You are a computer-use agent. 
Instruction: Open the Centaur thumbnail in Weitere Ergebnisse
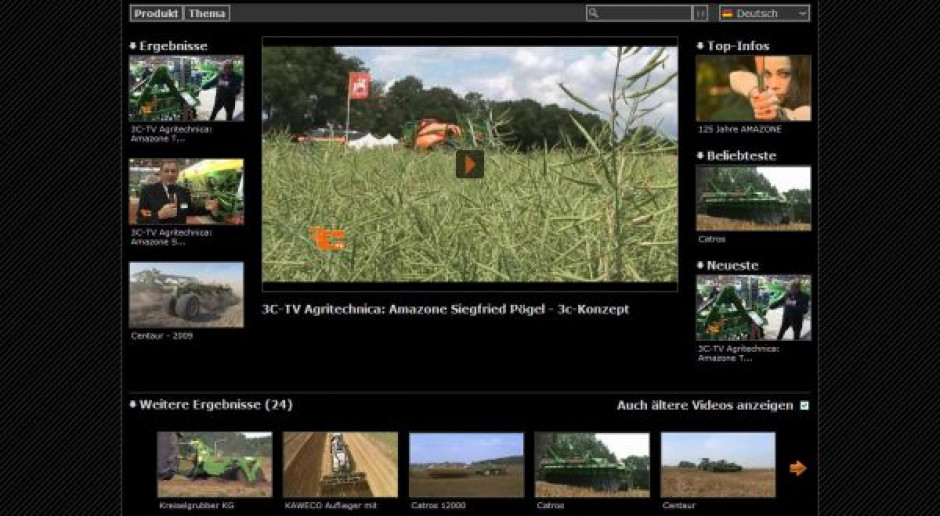[x=718, y=464]
